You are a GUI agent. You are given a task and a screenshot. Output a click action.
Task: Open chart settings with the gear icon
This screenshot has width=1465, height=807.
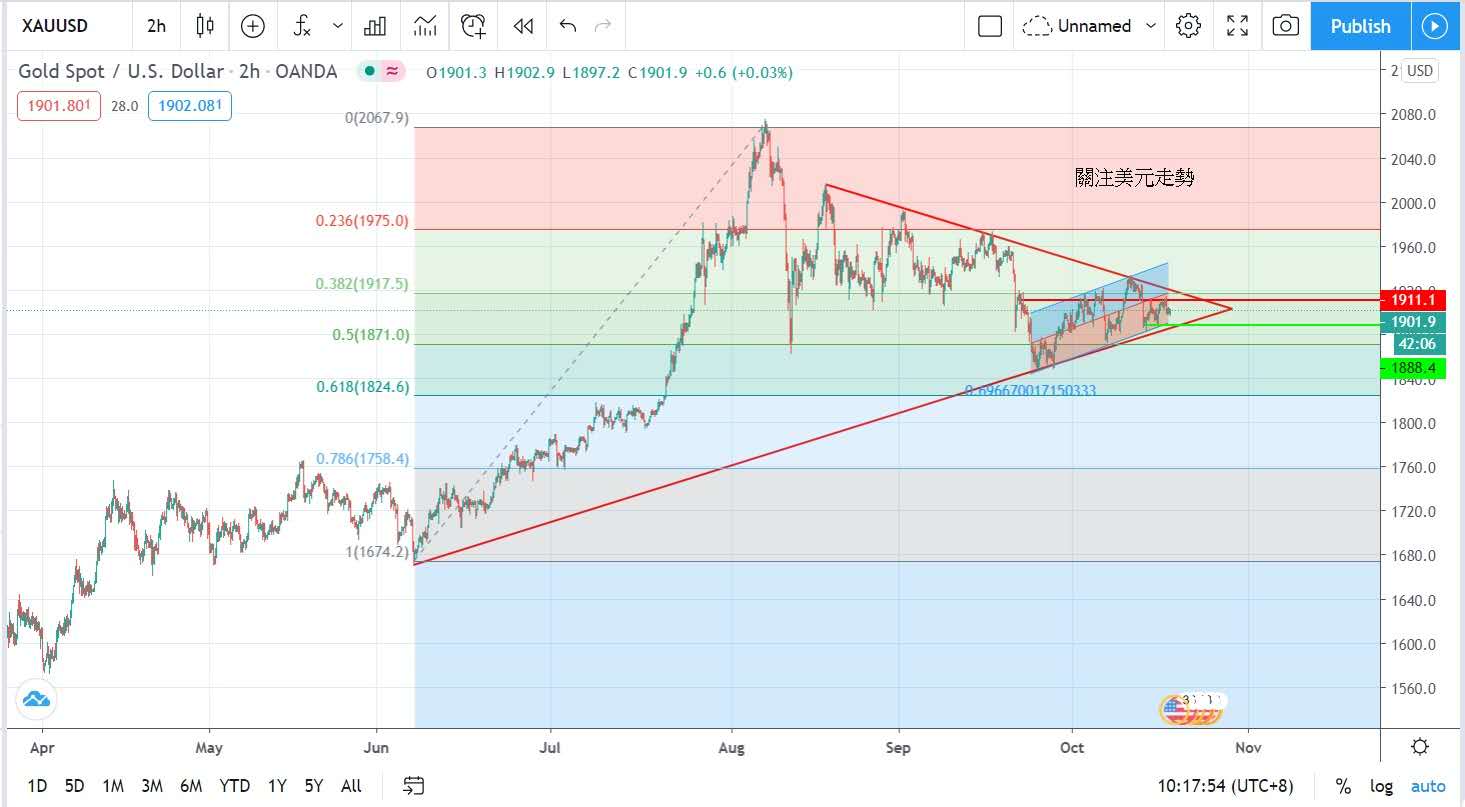(1188, 26)
